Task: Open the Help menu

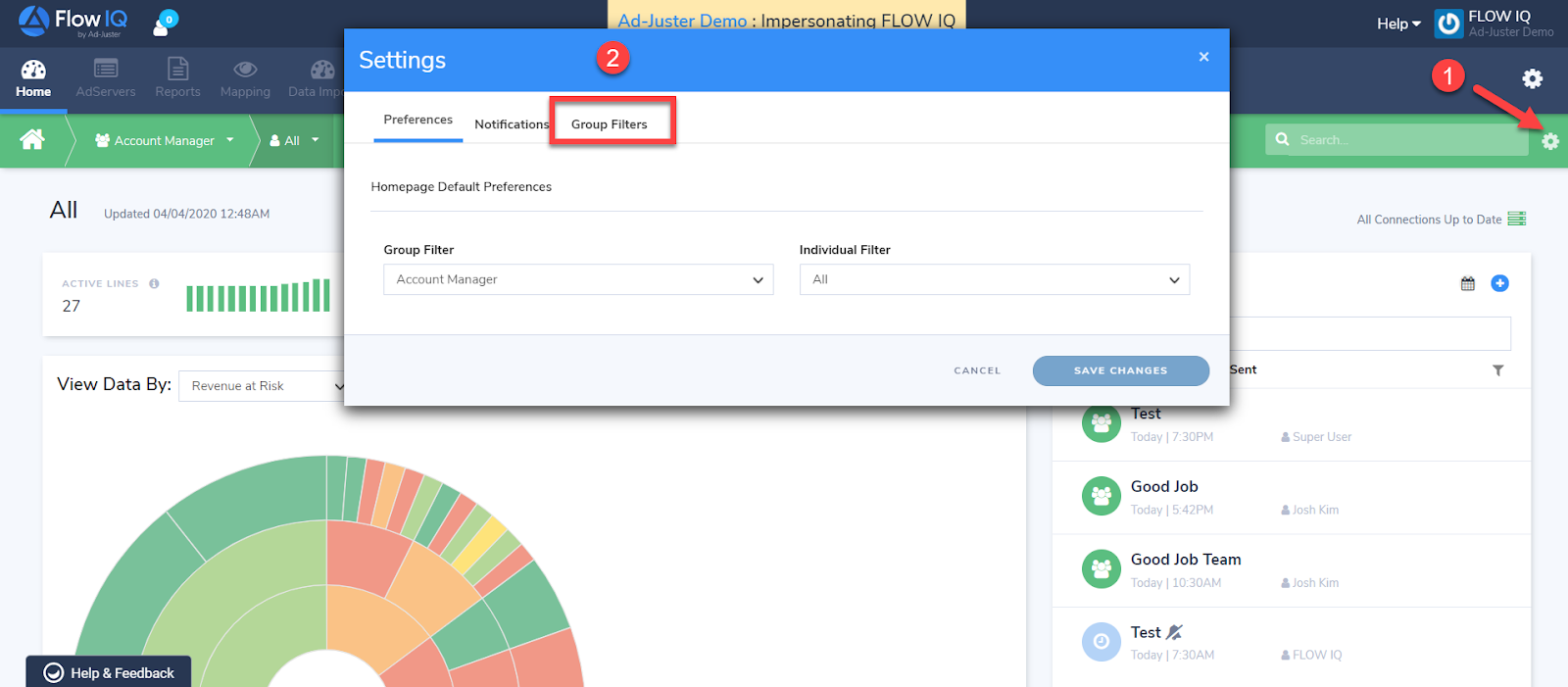Action: pyautogui.click(x=1398, y=24)
